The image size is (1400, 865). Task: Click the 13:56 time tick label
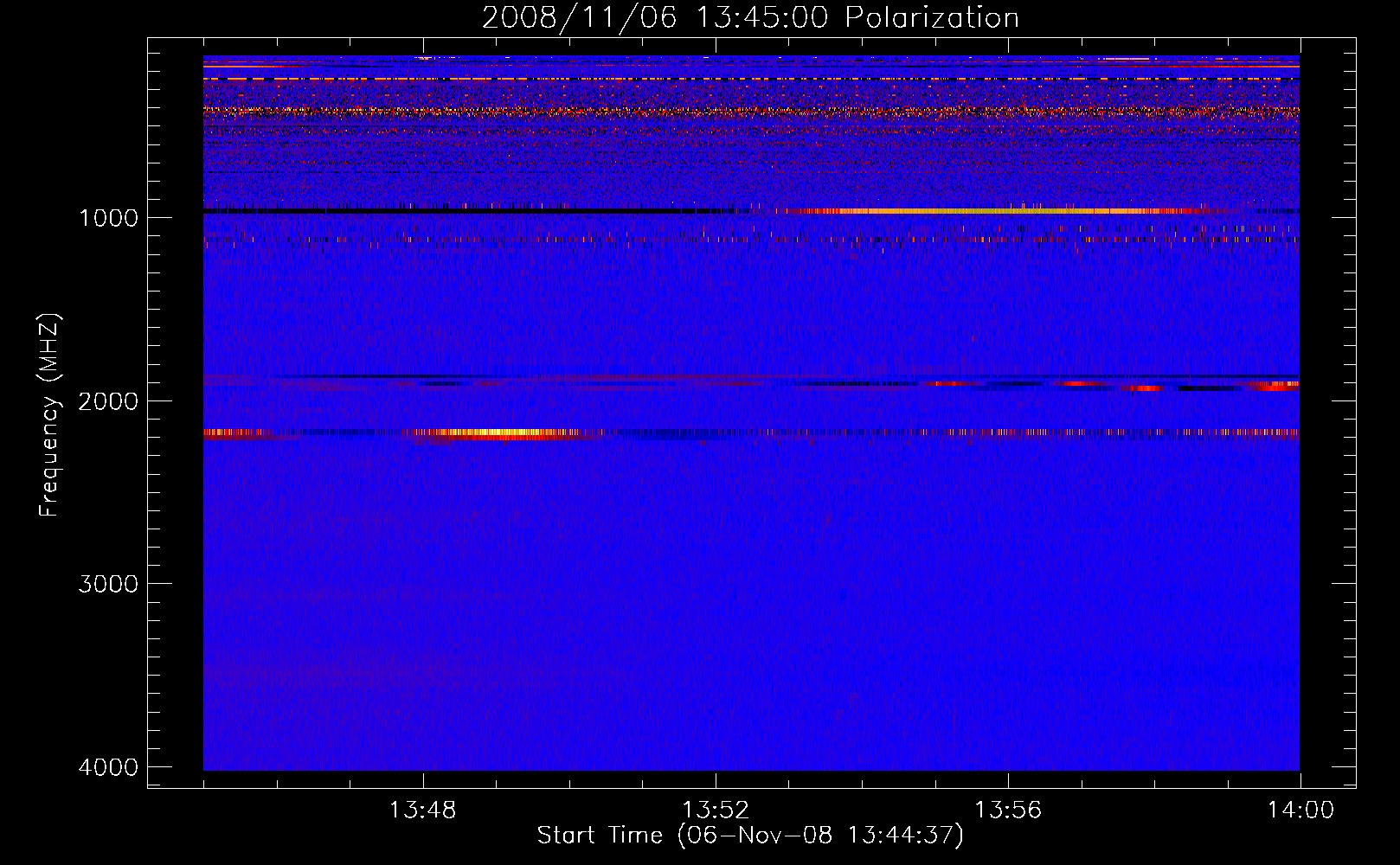pos(1008,811)
